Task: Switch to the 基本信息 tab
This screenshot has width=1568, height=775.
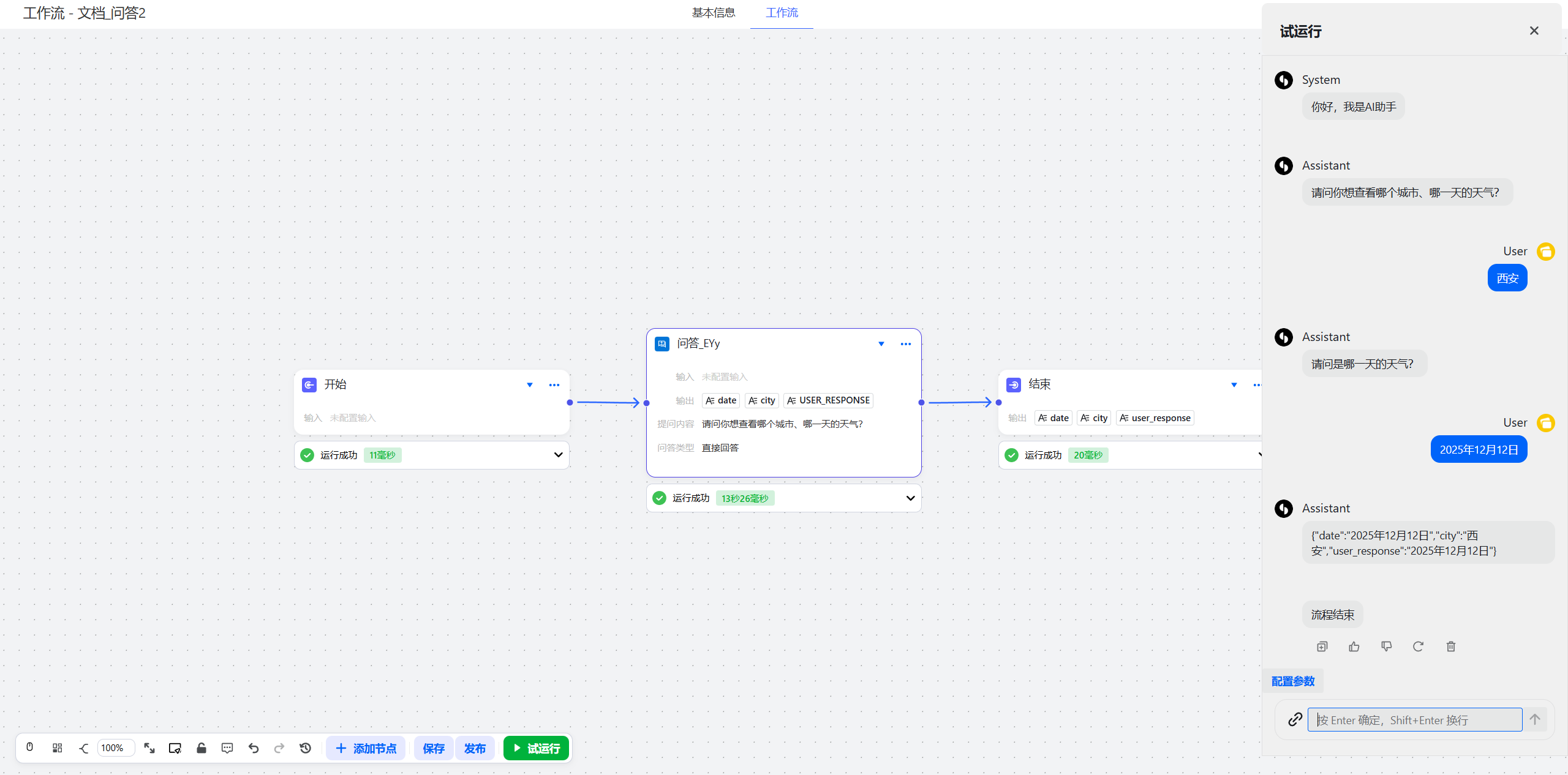Action: pos(713,12)
